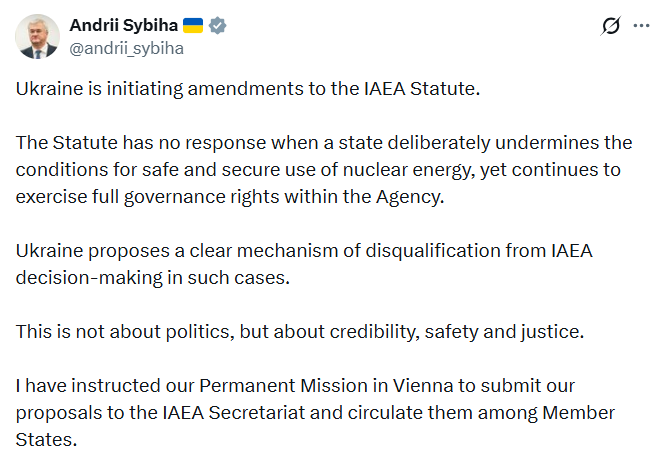This screenshot has height=452, width=668.
Task: Click the sentence about initiating IAEA Statute amendments
Action: point(249,89)
